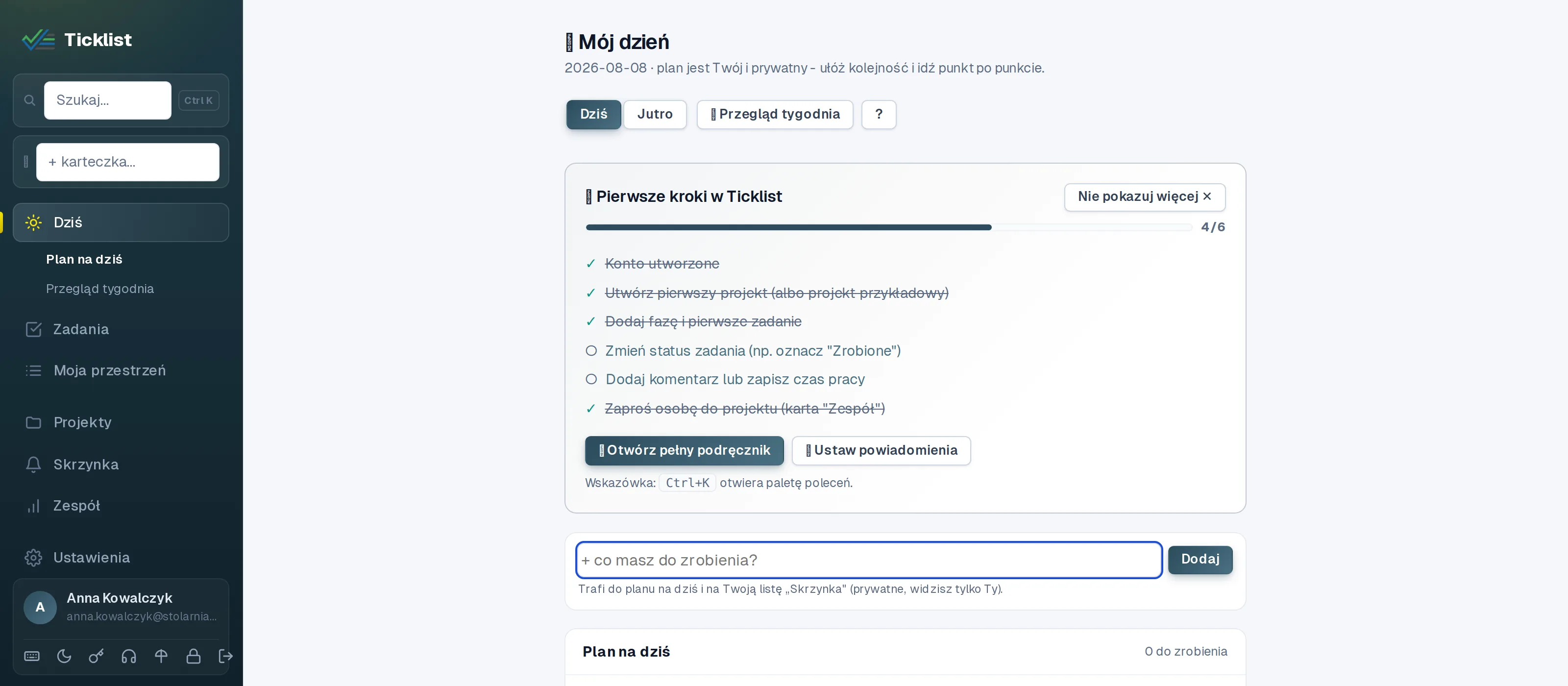Open keyboard shortcuts icon in sidebar footer
This screenshot has width=1568, height=686.
[x=32, y=656]
